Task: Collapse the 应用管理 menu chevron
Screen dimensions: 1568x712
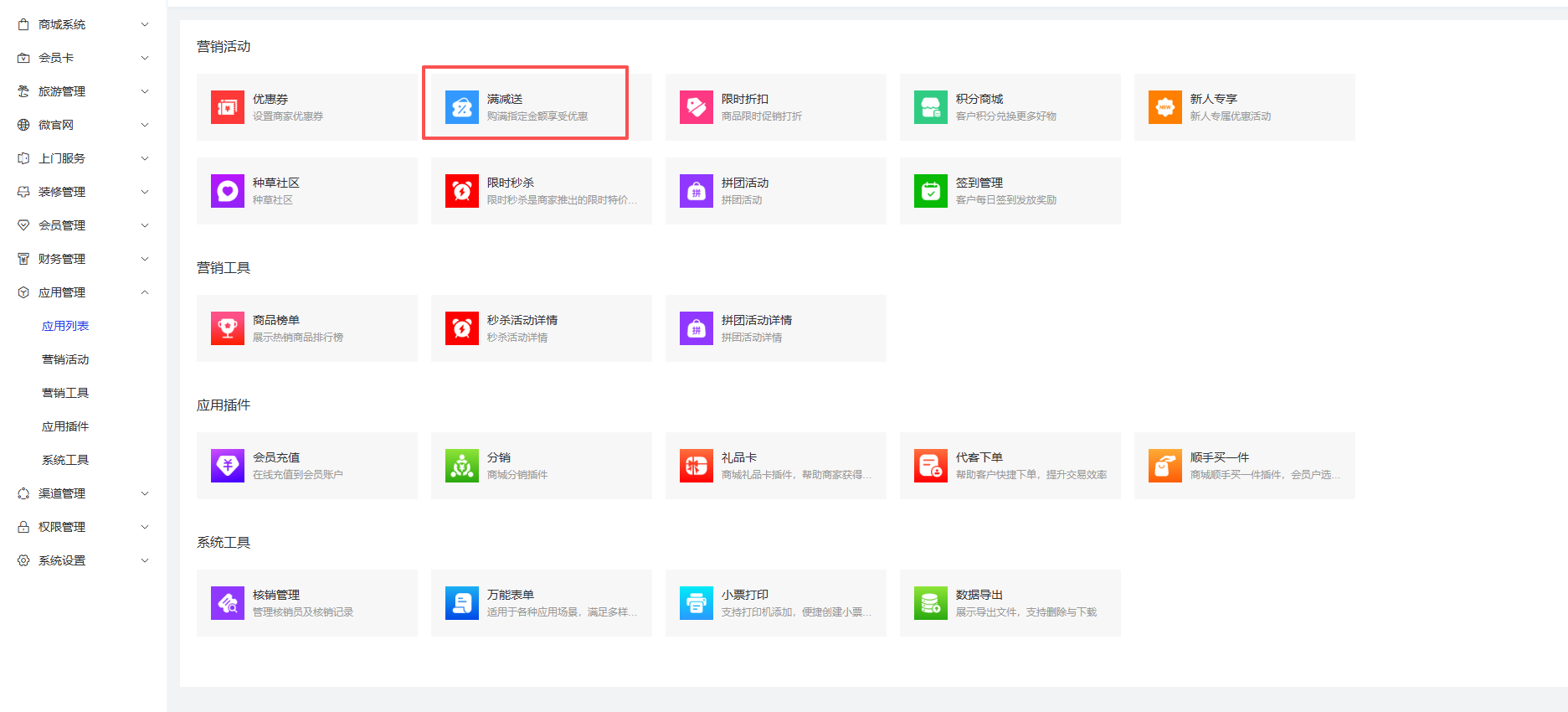Action: (145, 292)
